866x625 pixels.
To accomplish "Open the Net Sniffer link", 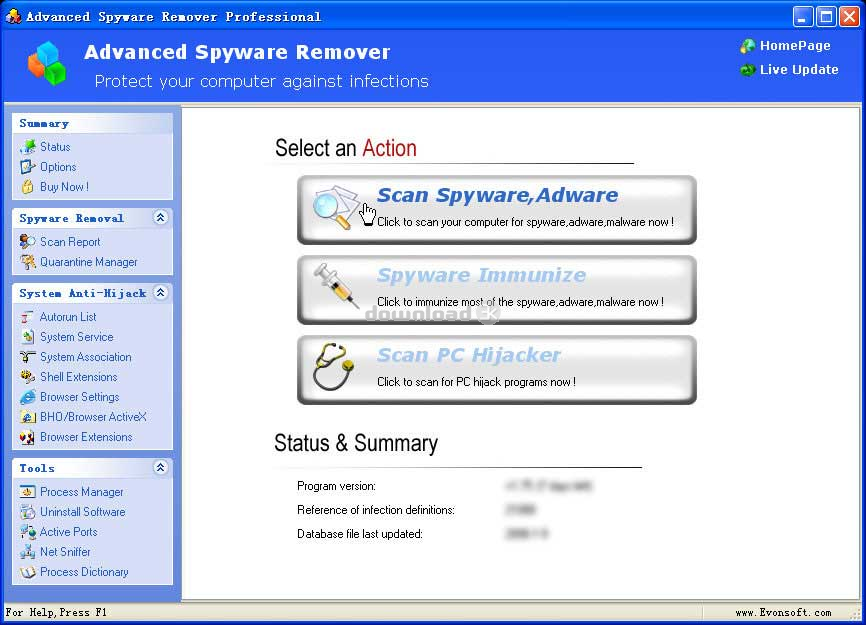I will pyautogui.click(x=65, y=552).
